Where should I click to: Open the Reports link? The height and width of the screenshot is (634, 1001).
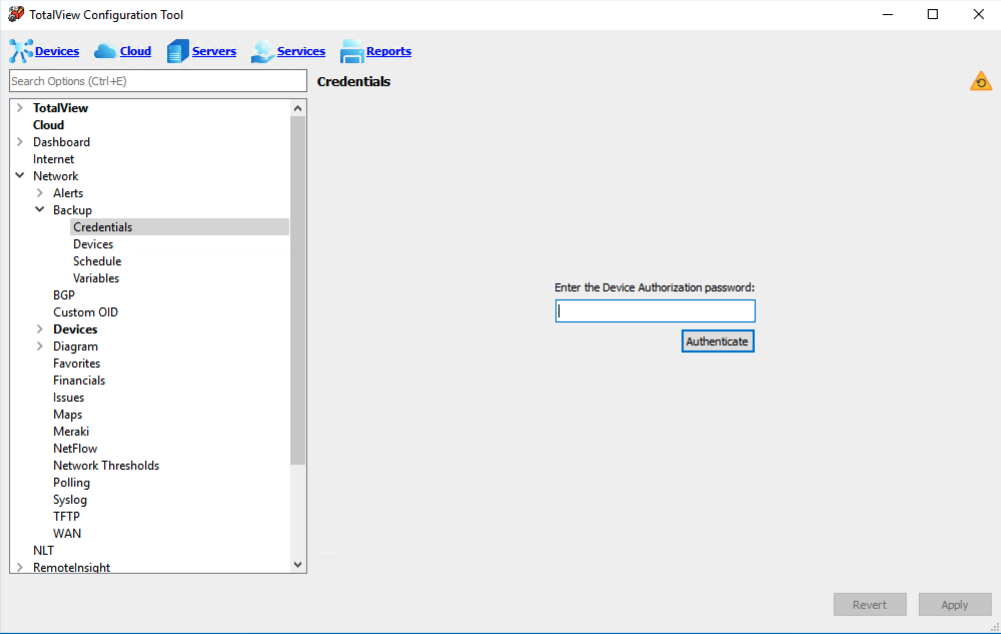389,51
